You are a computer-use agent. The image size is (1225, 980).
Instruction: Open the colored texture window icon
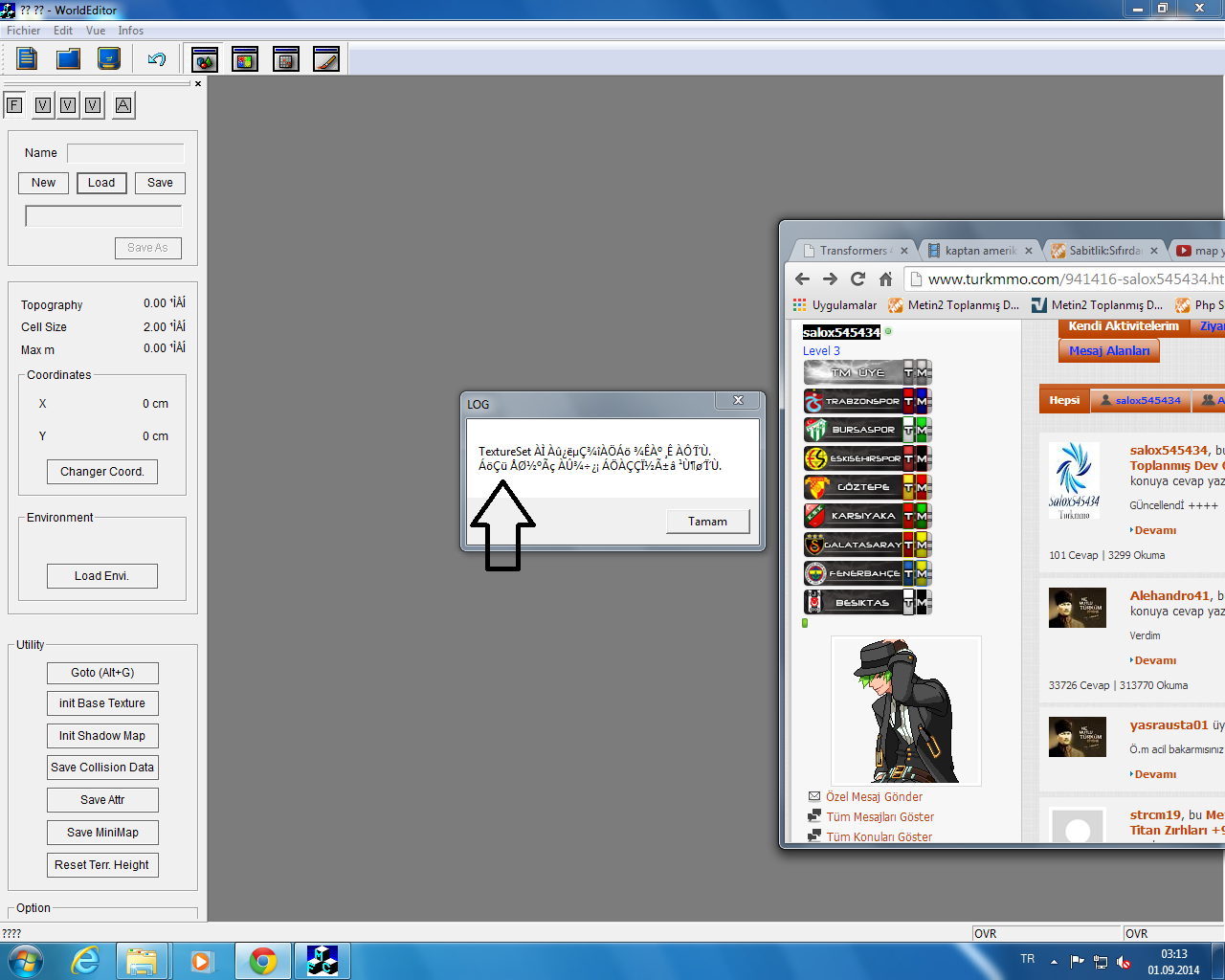pos(245,59)
